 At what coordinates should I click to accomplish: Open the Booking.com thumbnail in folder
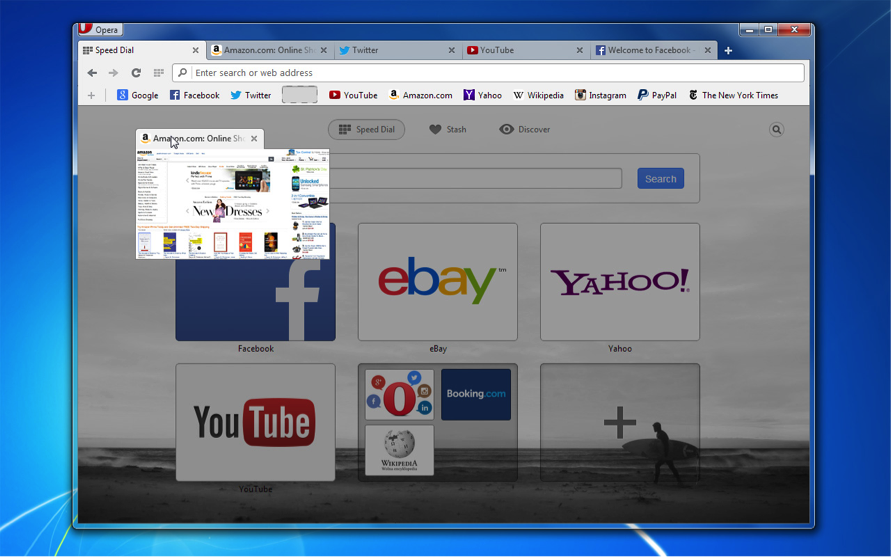pyautogui.click(x=476, y=394)
